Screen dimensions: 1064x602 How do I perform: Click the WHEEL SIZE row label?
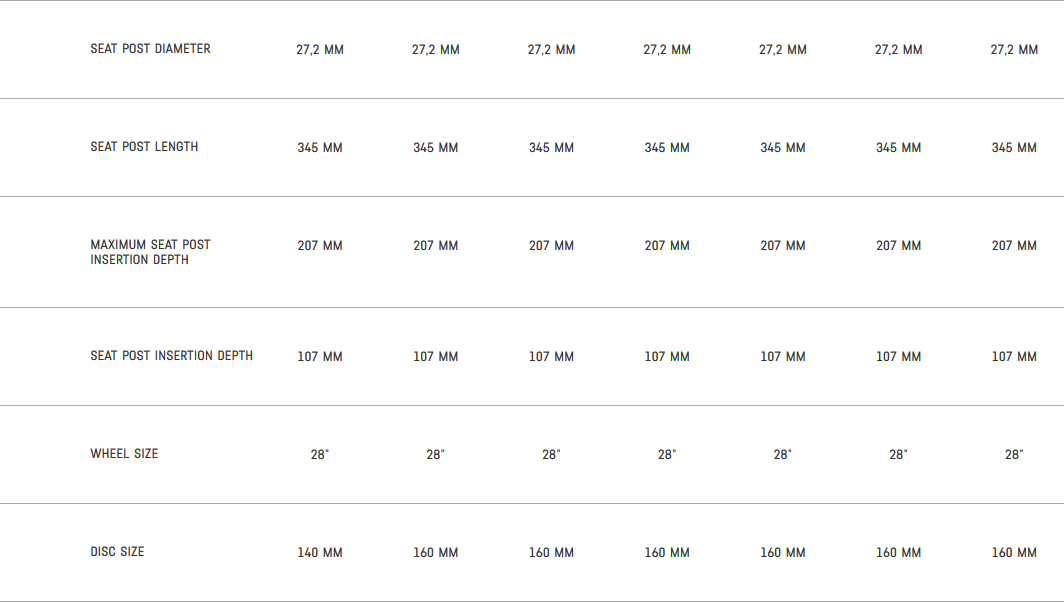click(124, 454)
